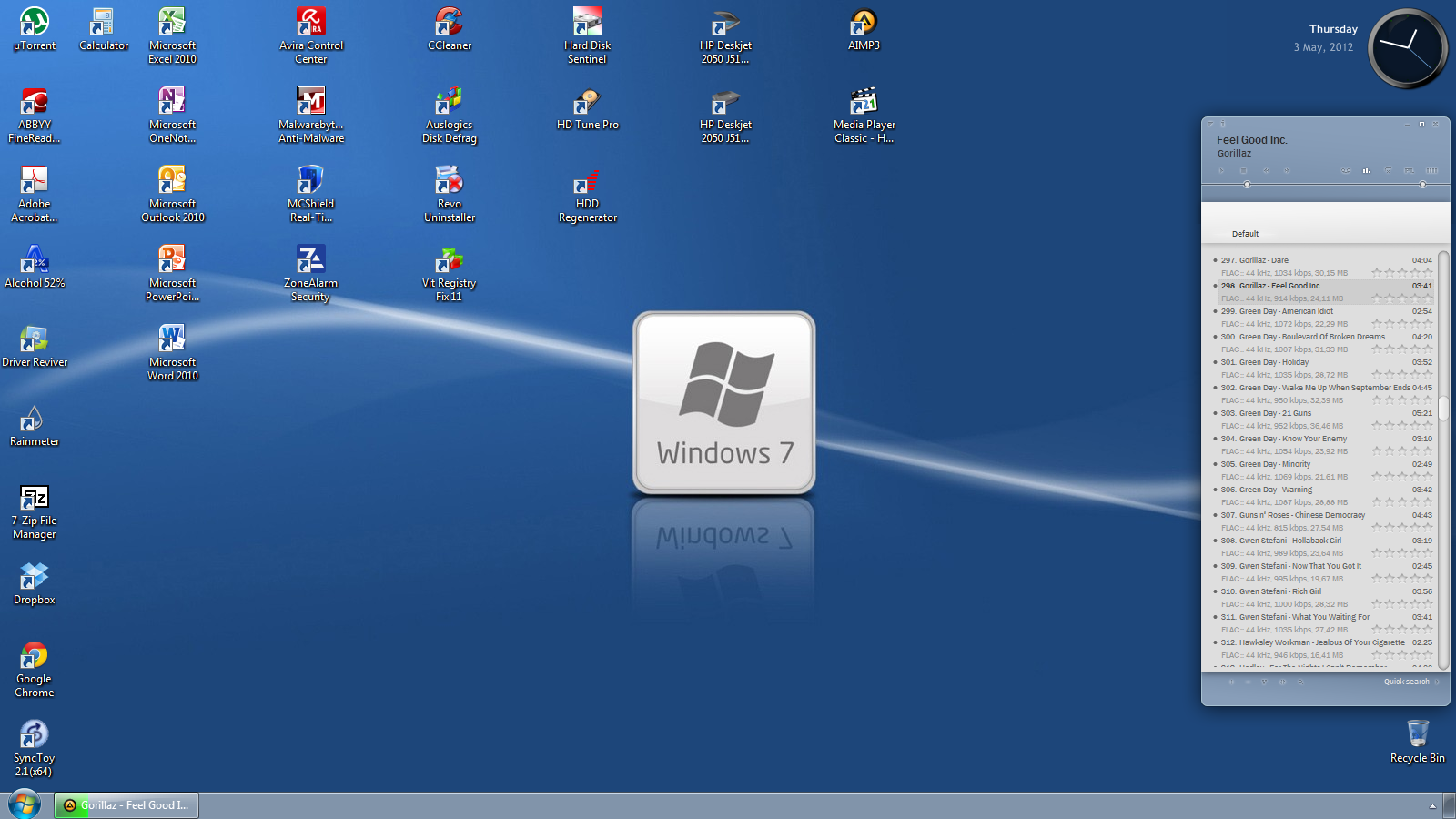The height and width of the screenshot is (819, 1456).
Task: Select the ZoneAlarm Security icon
Action: (311, 273)
